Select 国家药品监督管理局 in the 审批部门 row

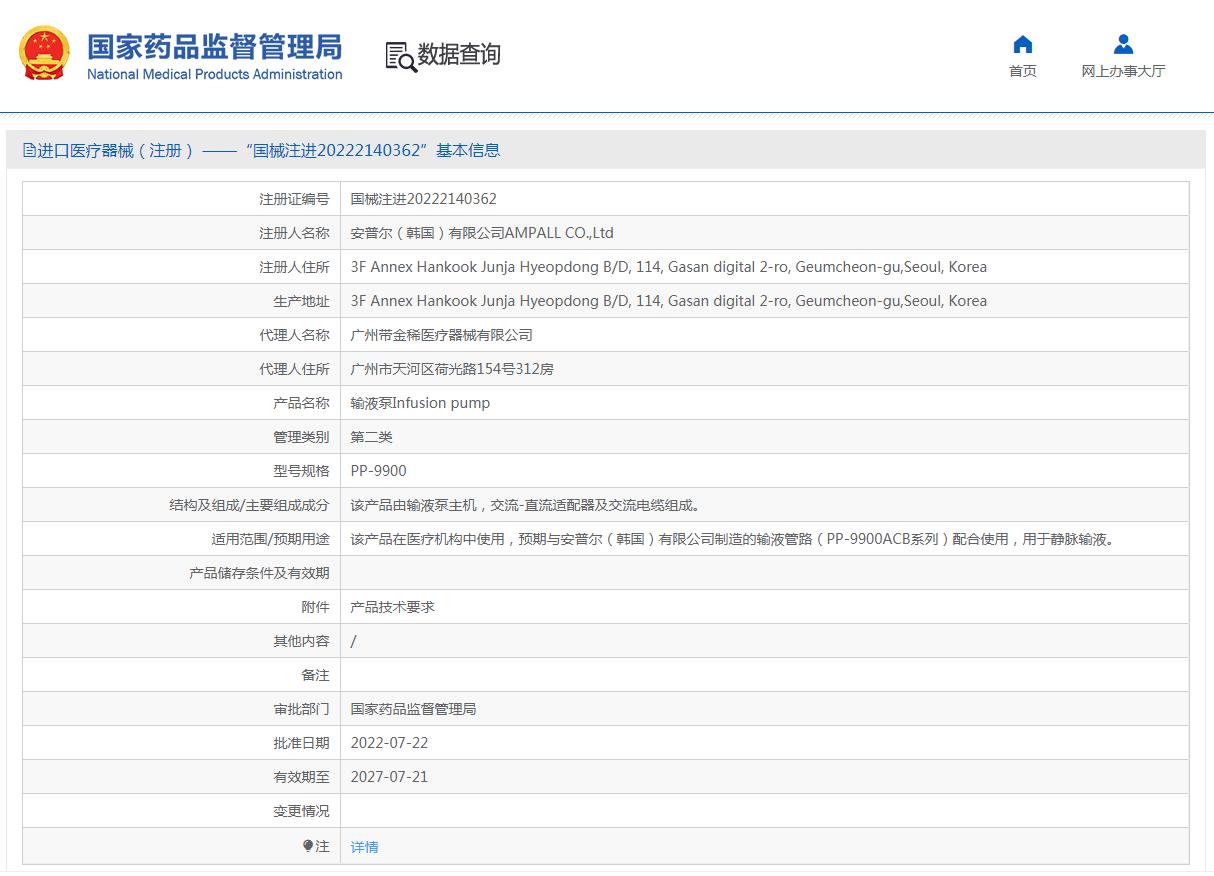coord(413,709)
